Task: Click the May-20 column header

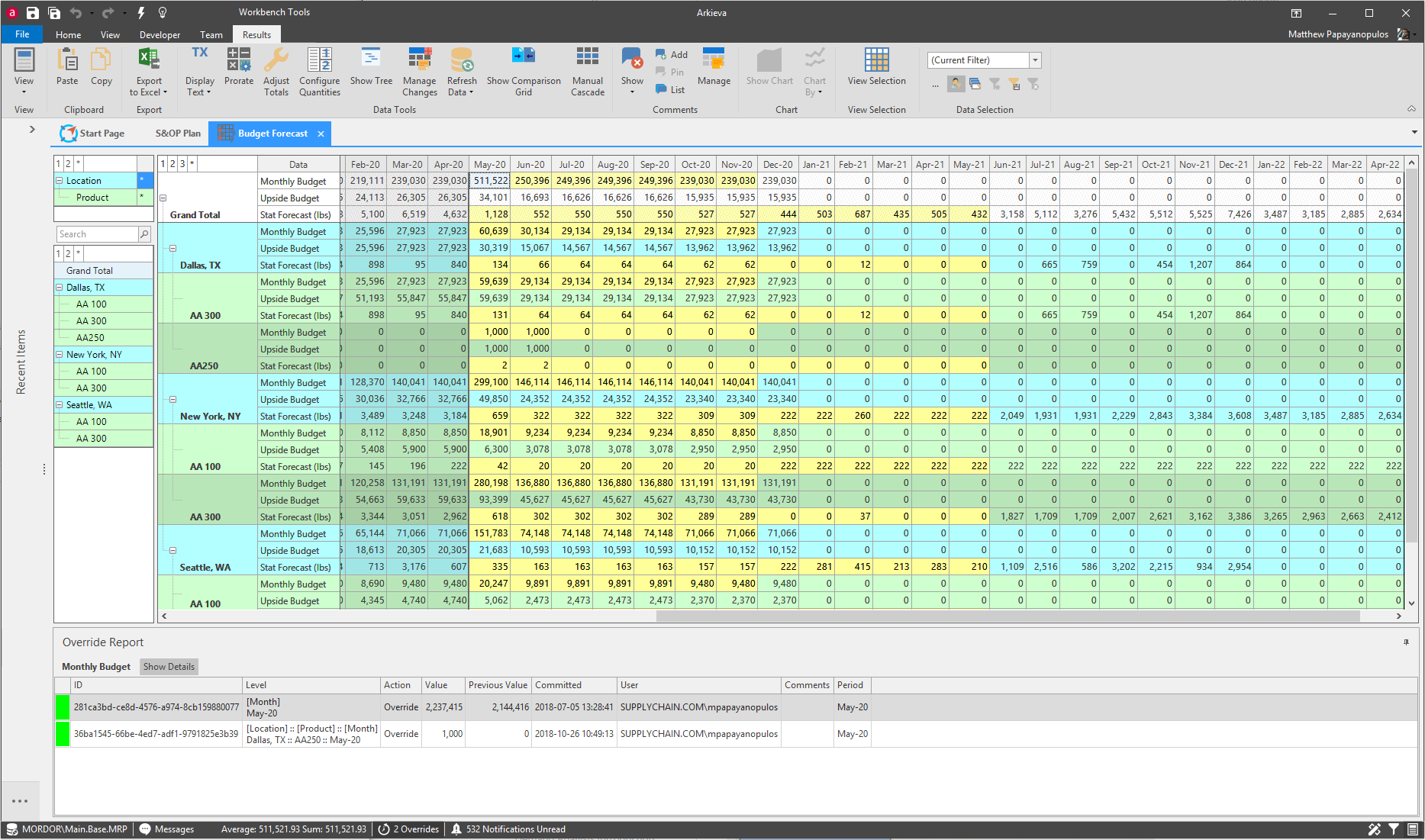Action: coord(489,164)
